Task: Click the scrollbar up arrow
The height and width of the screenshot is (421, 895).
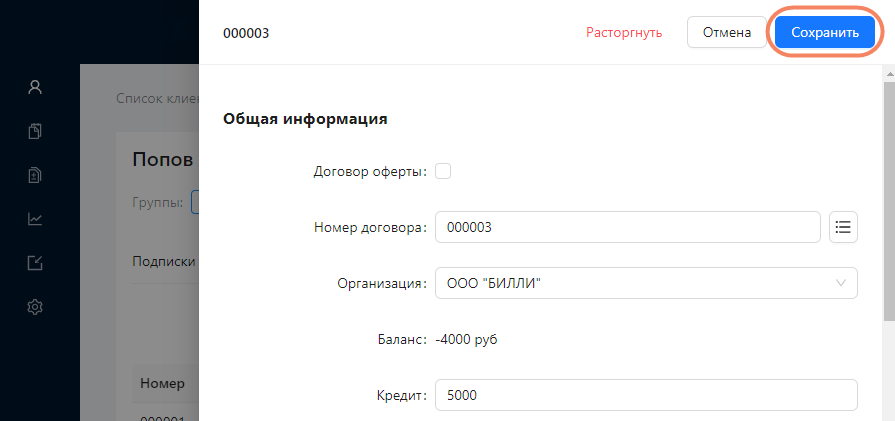Action: click(889, 73)
